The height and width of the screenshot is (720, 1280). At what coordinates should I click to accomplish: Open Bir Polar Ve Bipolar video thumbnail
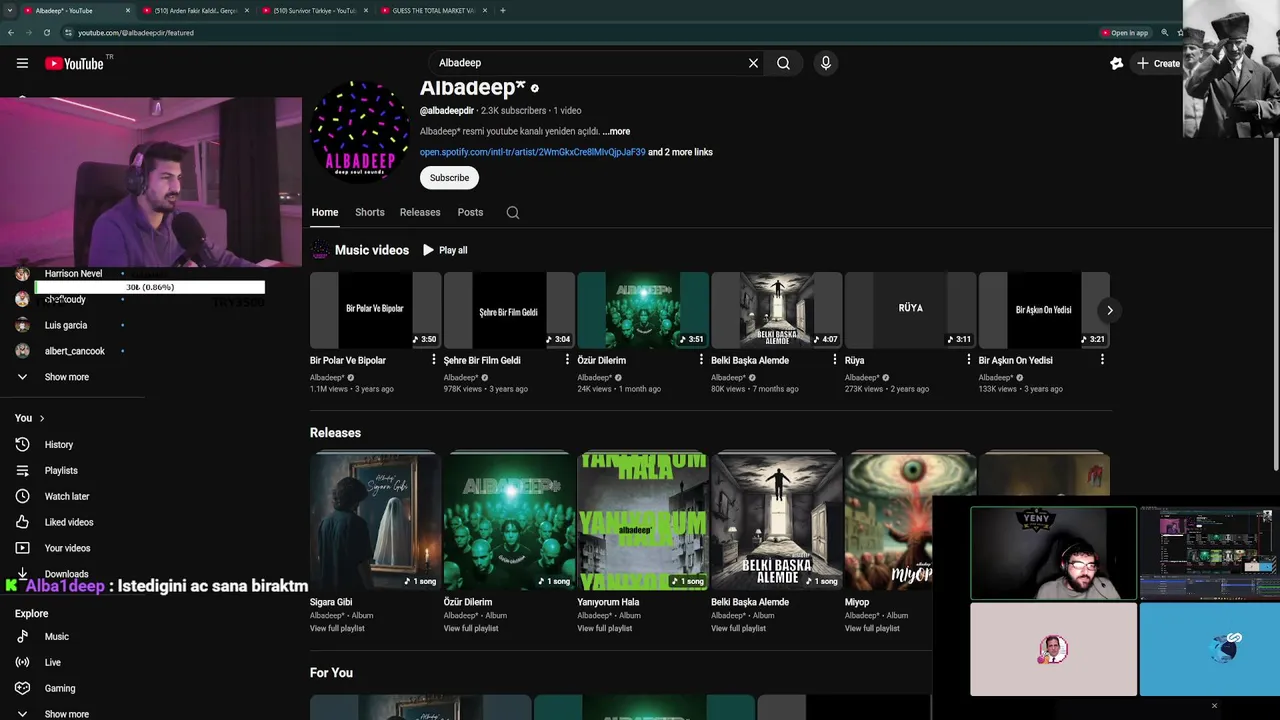tap(375, 310)
